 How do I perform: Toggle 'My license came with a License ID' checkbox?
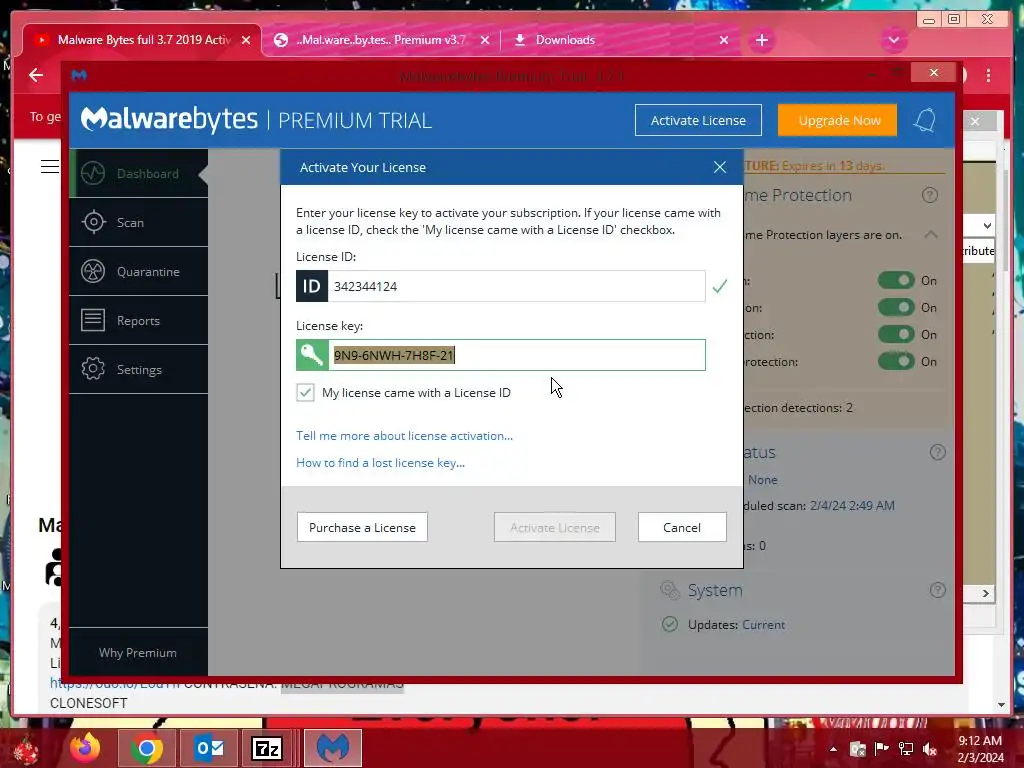point(305,392)
